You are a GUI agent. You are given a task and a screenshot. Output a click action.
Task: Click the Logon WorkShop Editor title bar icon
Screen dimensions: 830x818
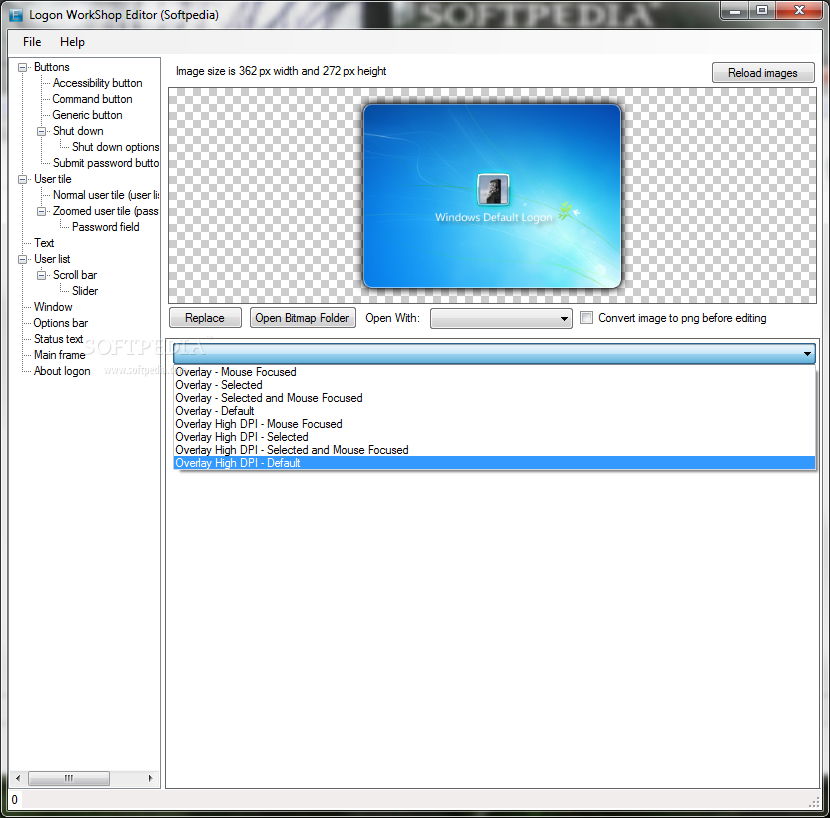(16, 15)
